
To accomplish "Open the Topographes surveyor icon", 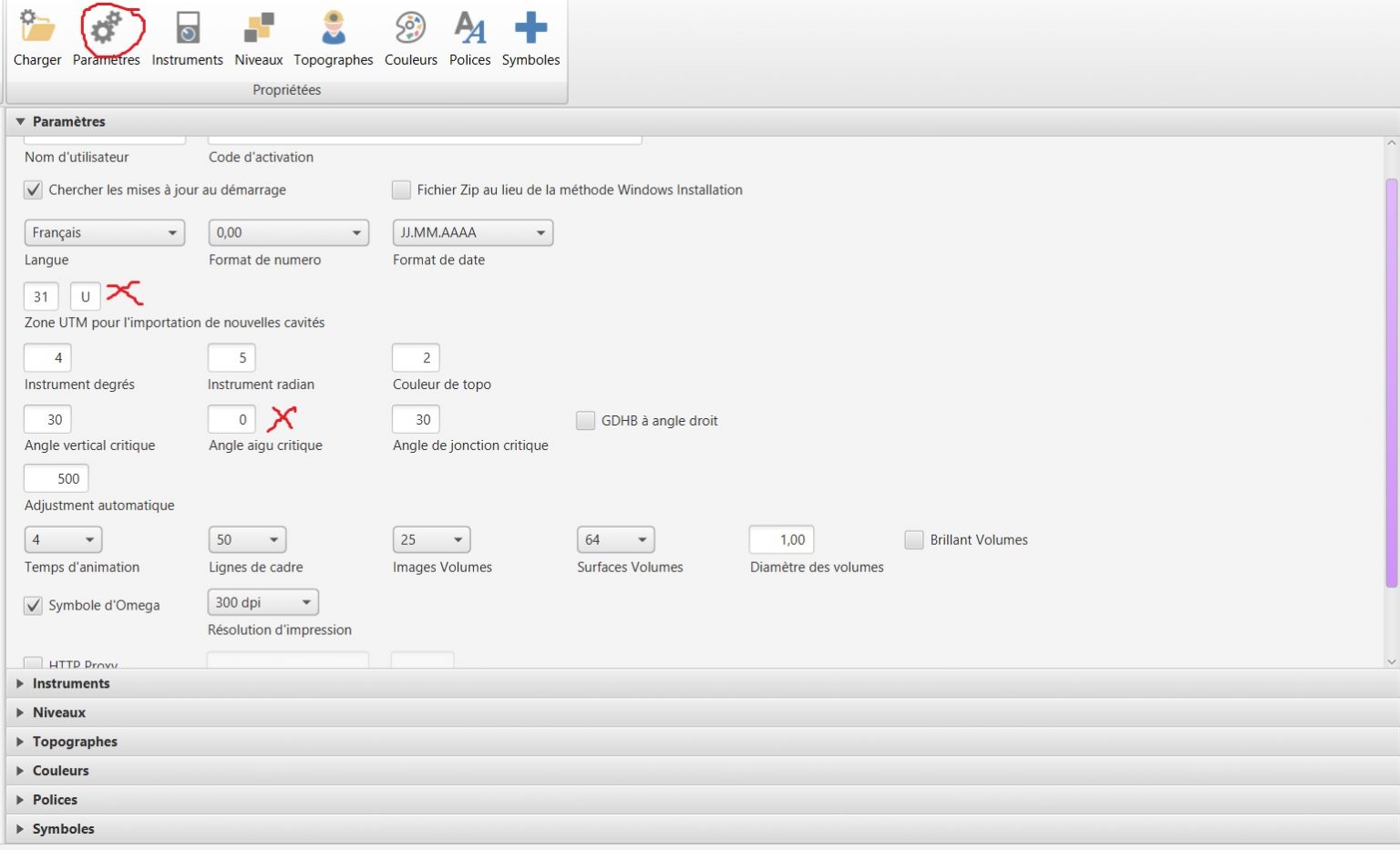I will tap(334, 29).
